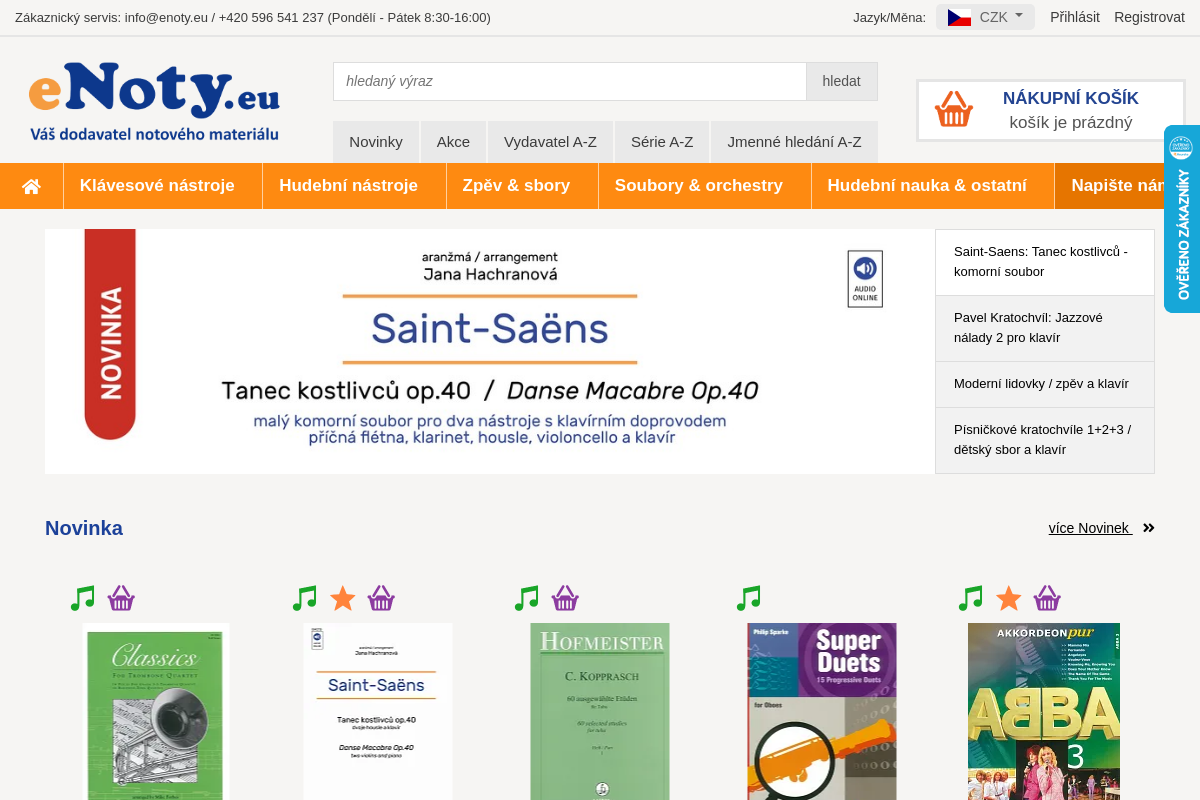
Task: Open the Ověřeno zákazníky side badge
Action: click(1182, 219)
